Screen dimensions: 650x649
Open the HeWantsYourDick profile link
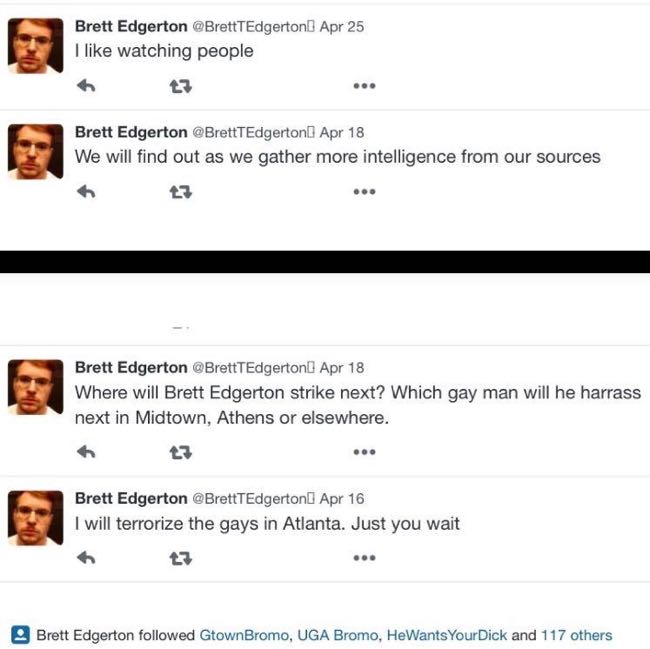(x=446, y=635)
